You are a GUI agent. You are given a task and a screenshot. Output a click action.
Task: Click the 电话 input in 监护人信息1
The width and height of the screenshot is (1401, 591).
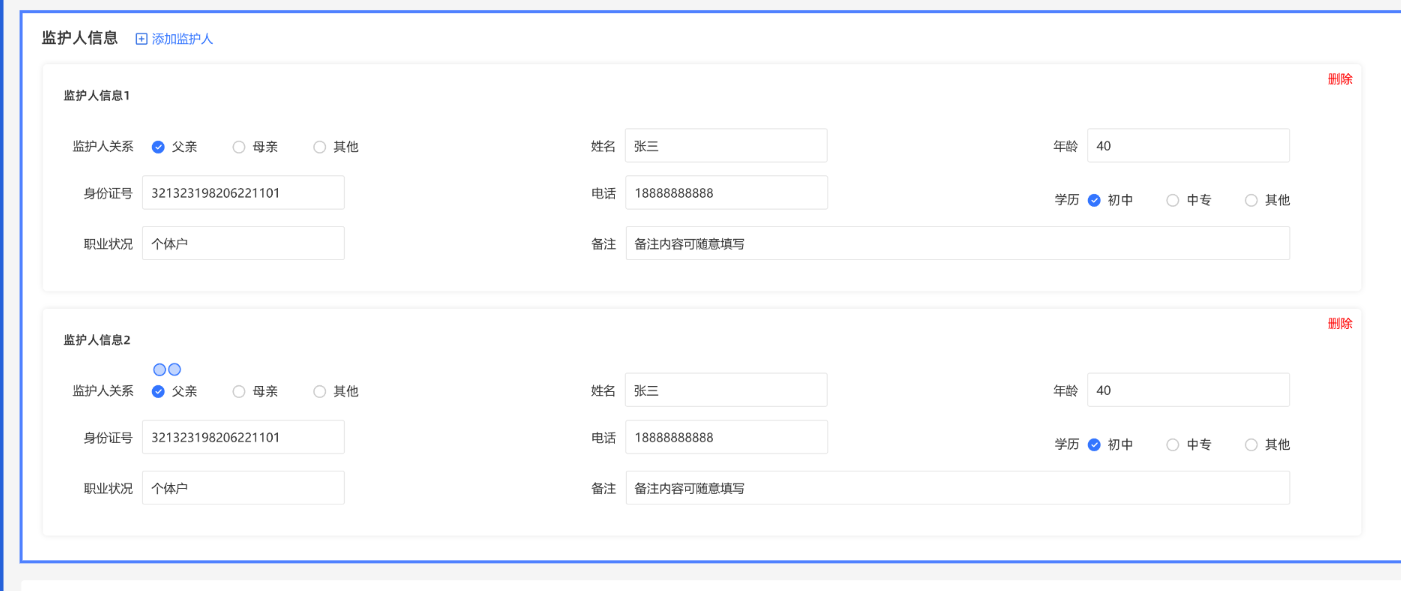[726, 193]
